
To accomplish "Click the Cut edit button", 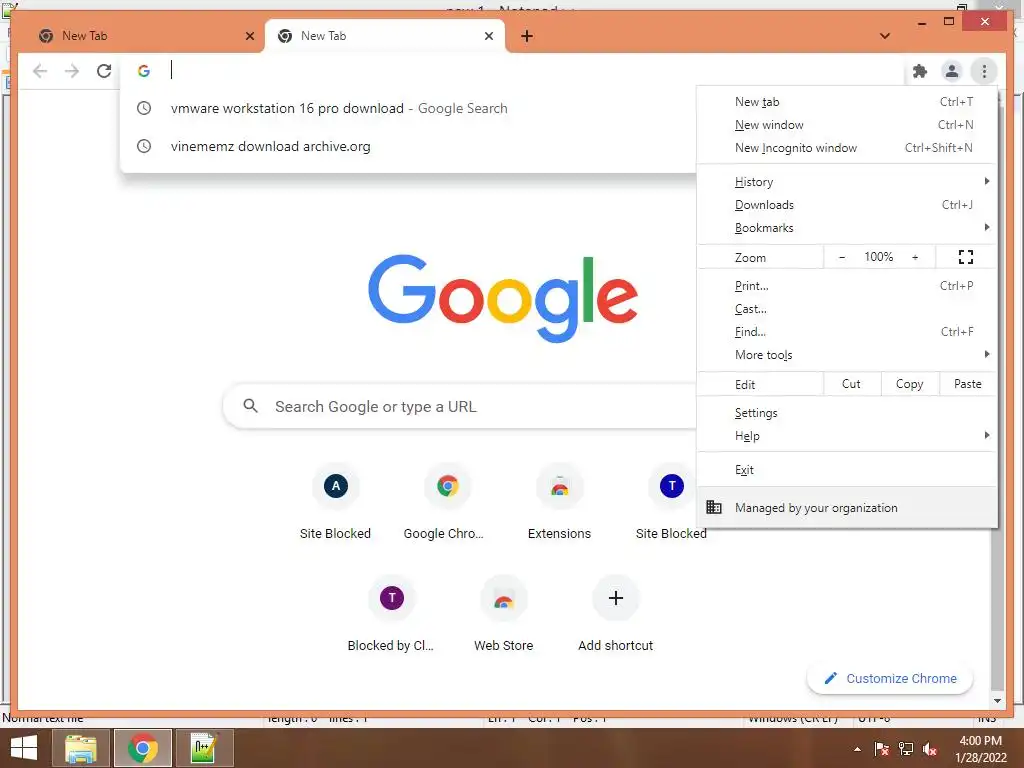I will pyautogui.click(x=852, y=384).
